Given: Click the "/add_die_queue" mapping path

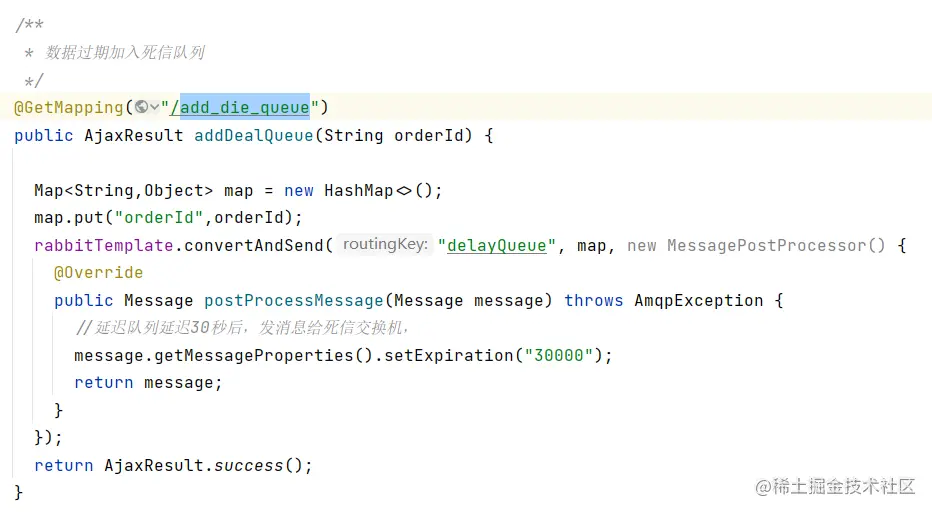Looking at the screenshot, I should [240, 108].
